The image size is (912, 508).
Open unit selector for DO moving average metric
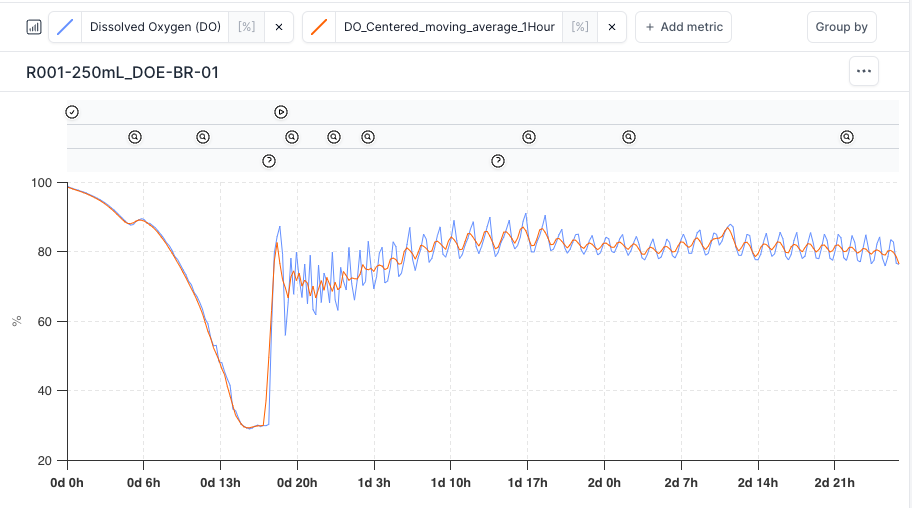579,27
